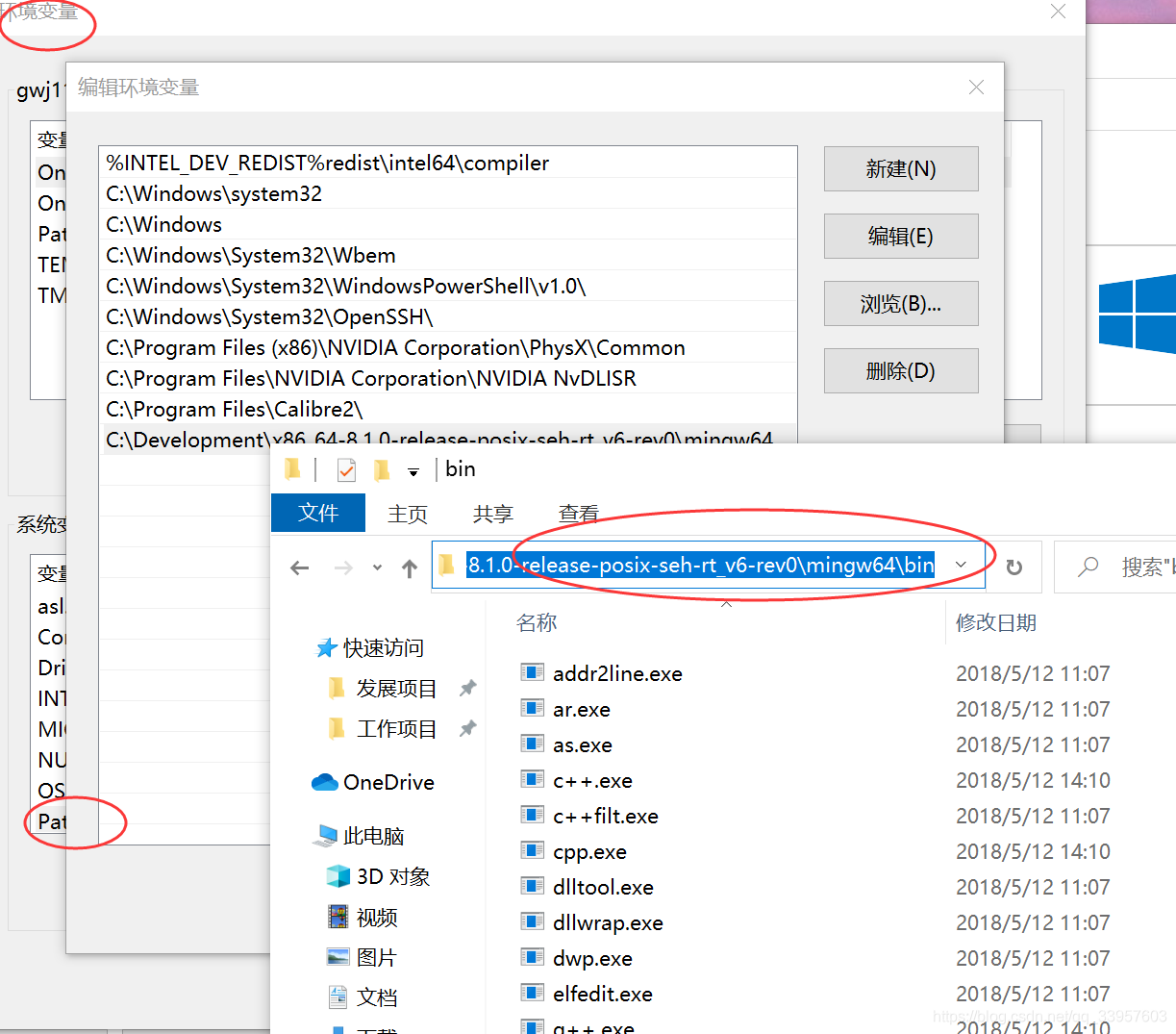Open the 文件 ribbon tab
1176x1034 pixels.
click(318, 513)
